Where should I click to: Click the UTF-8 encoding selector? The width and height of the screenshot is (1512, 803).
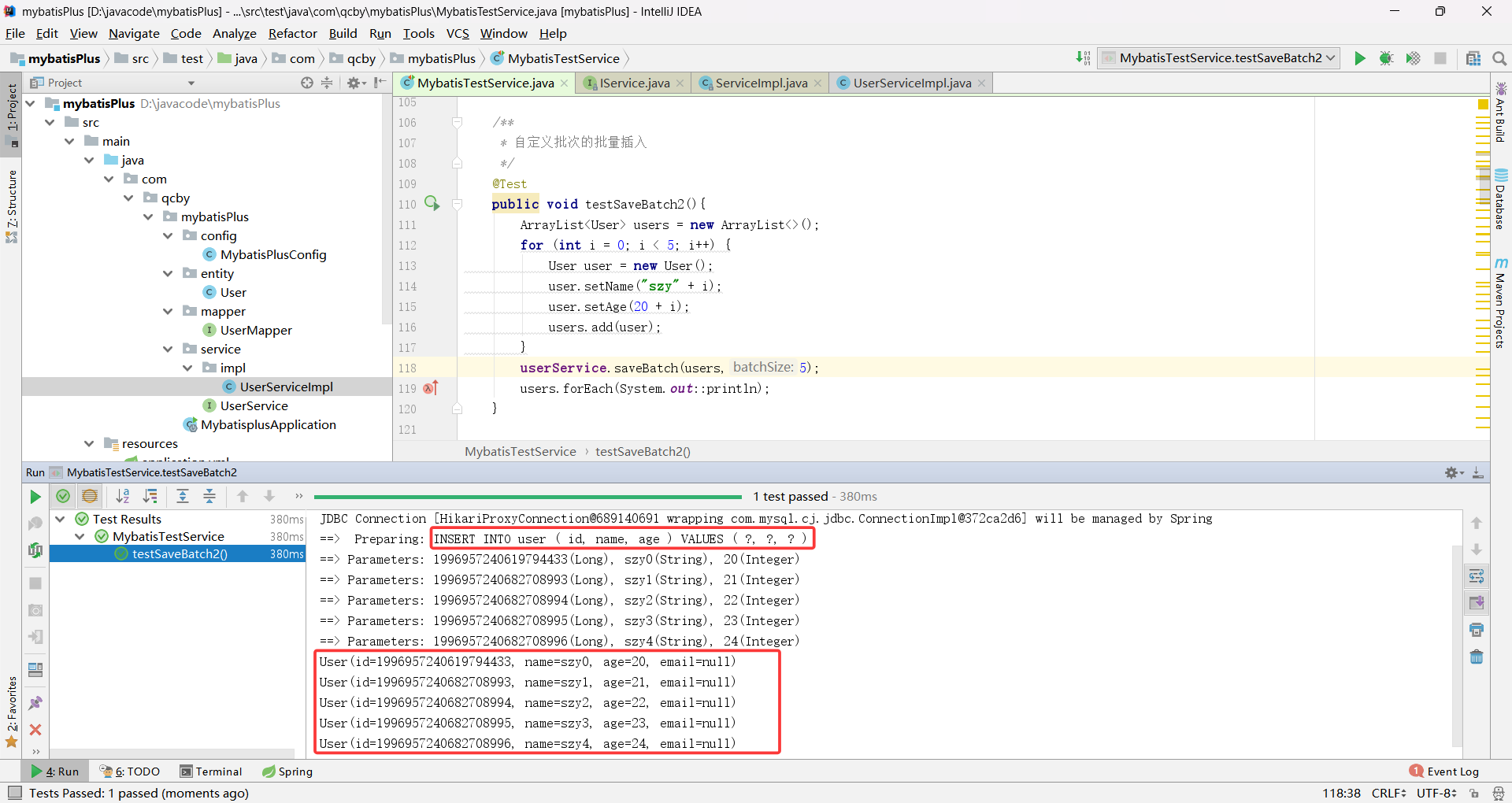(x=1436, y=793)
